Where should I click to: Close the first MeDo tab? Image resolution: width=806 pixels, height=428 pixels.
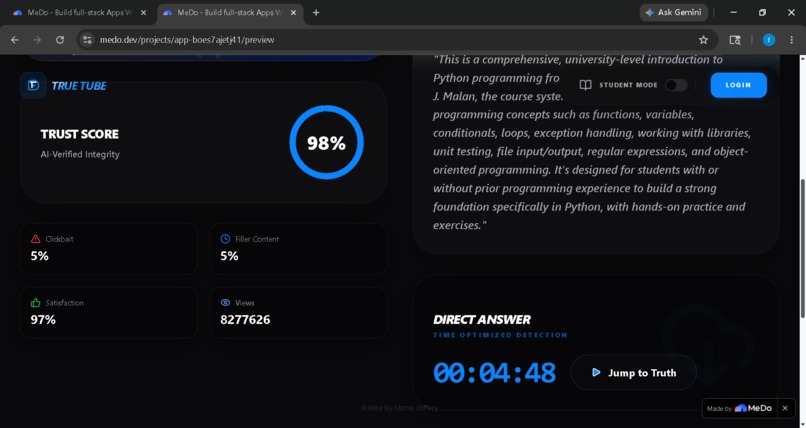tap(143, 12)
